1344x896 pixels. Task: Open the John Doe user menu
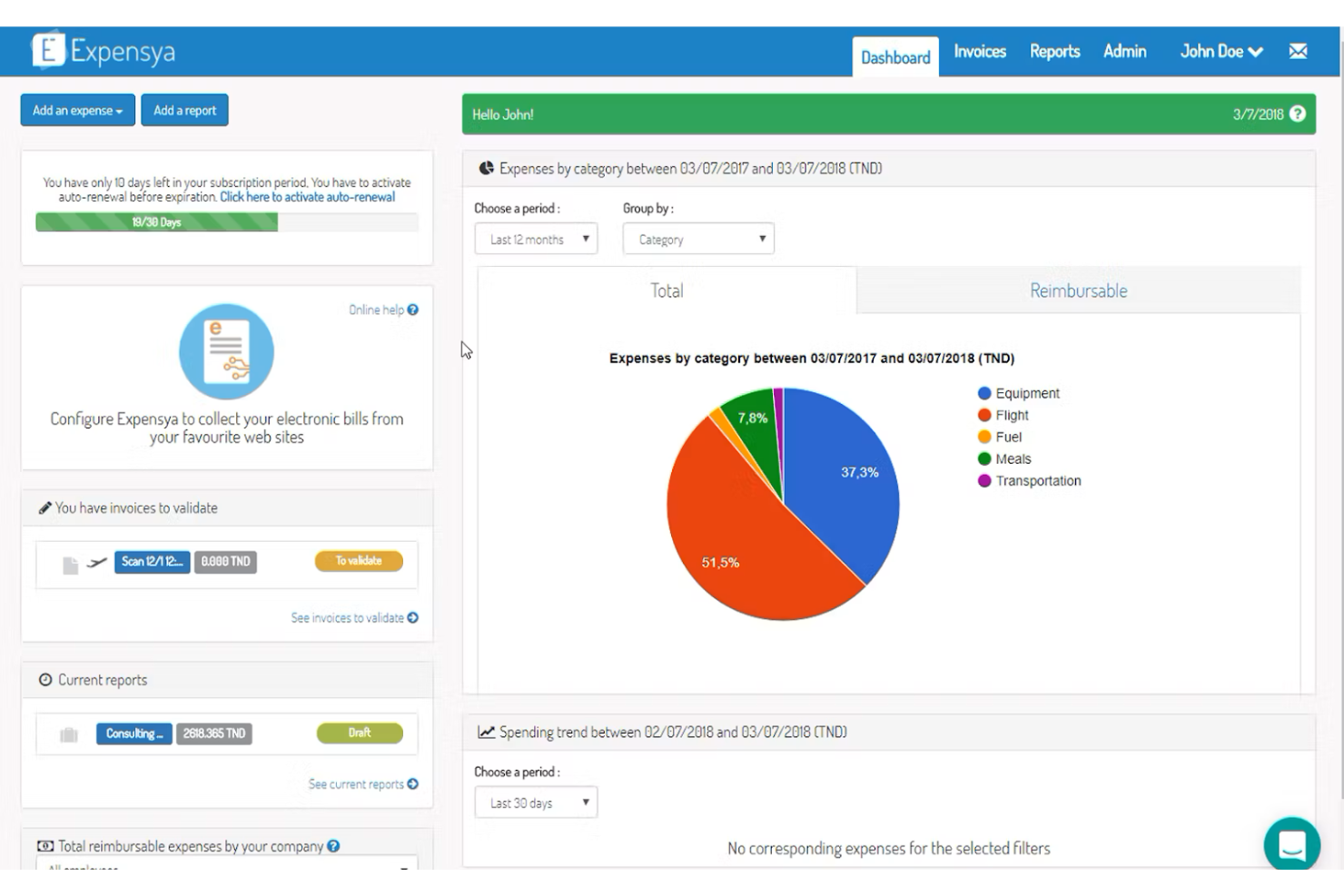[x=1221, y=52]
